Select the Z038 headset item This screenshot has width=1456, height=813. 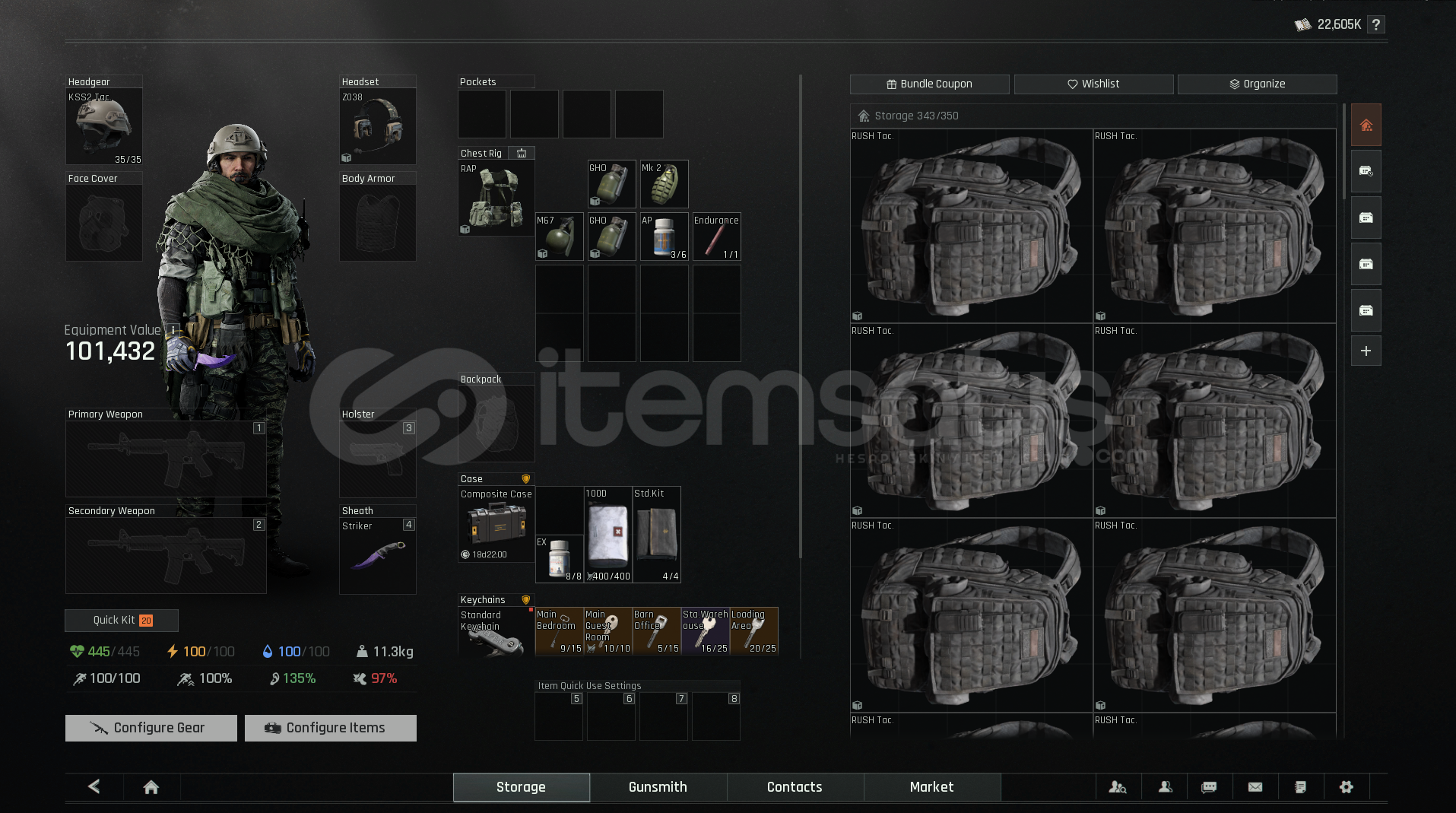pos(378,127)
